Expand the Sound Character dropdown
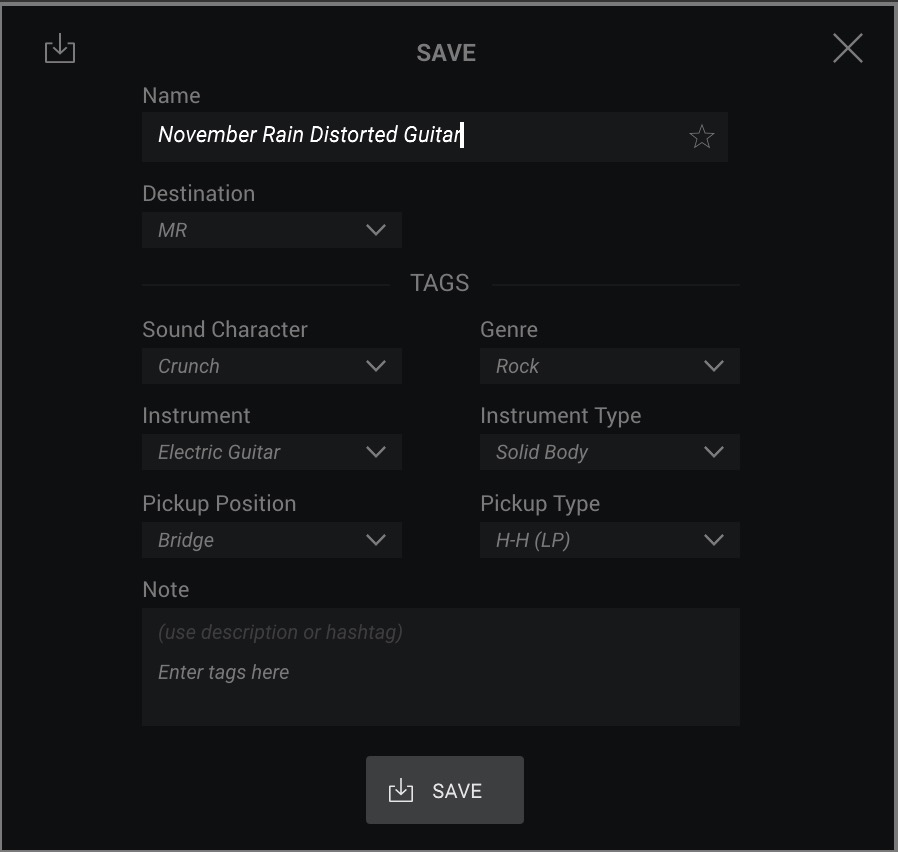898x852 pixels. pos(271,366)
